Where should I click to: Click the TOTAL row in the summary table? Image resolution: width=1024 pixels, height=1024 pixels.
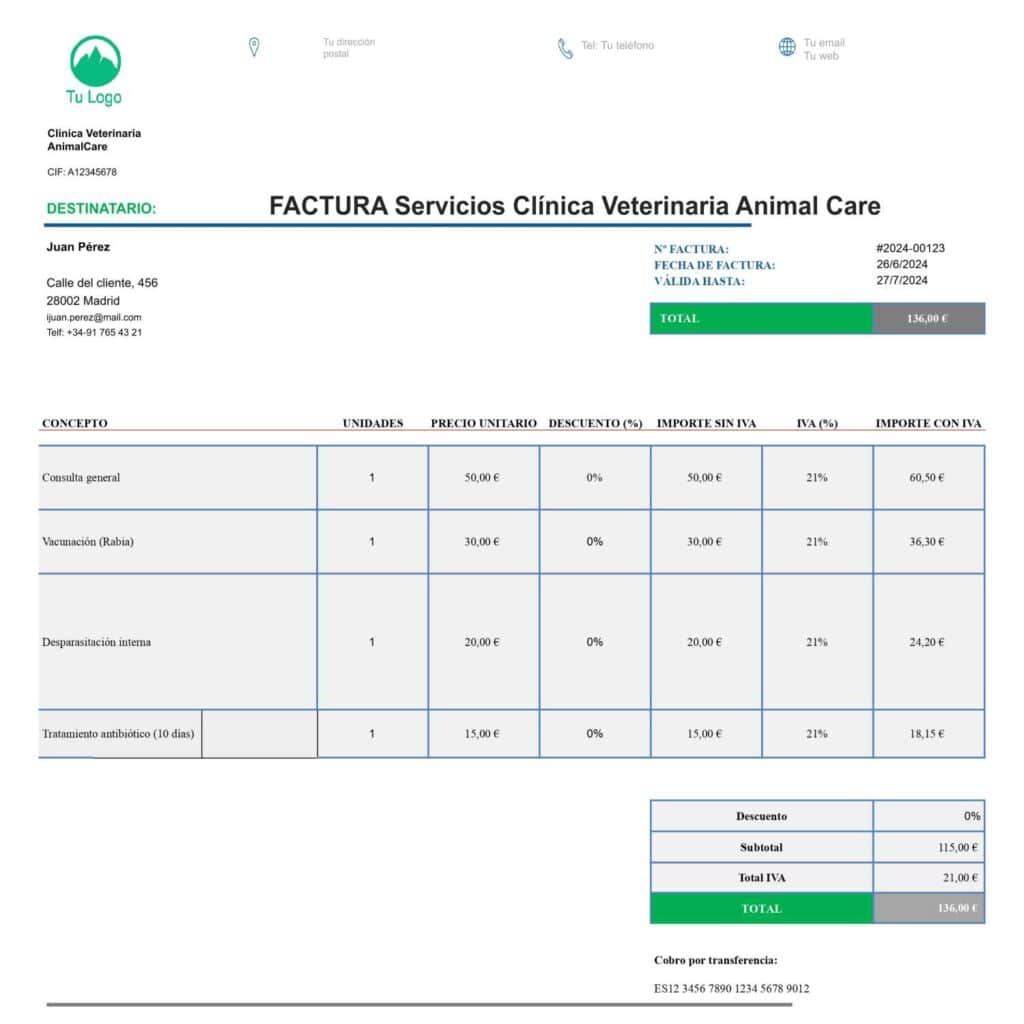point(760,909)
